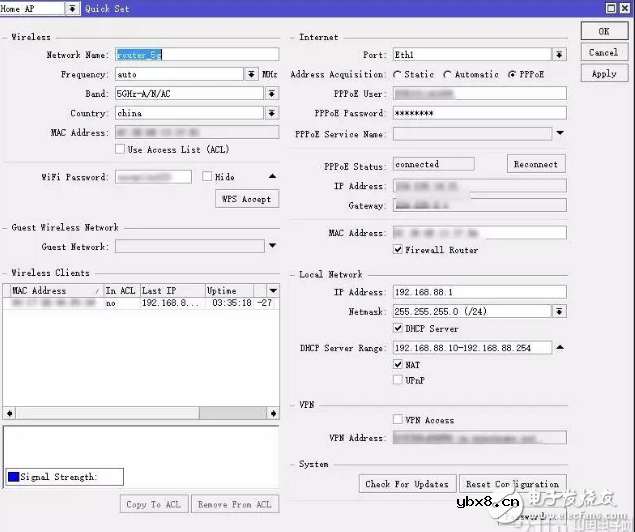This screenshot has width=635, height=532.
Task: Click the PPPoE User field
Action: (479, 94)
